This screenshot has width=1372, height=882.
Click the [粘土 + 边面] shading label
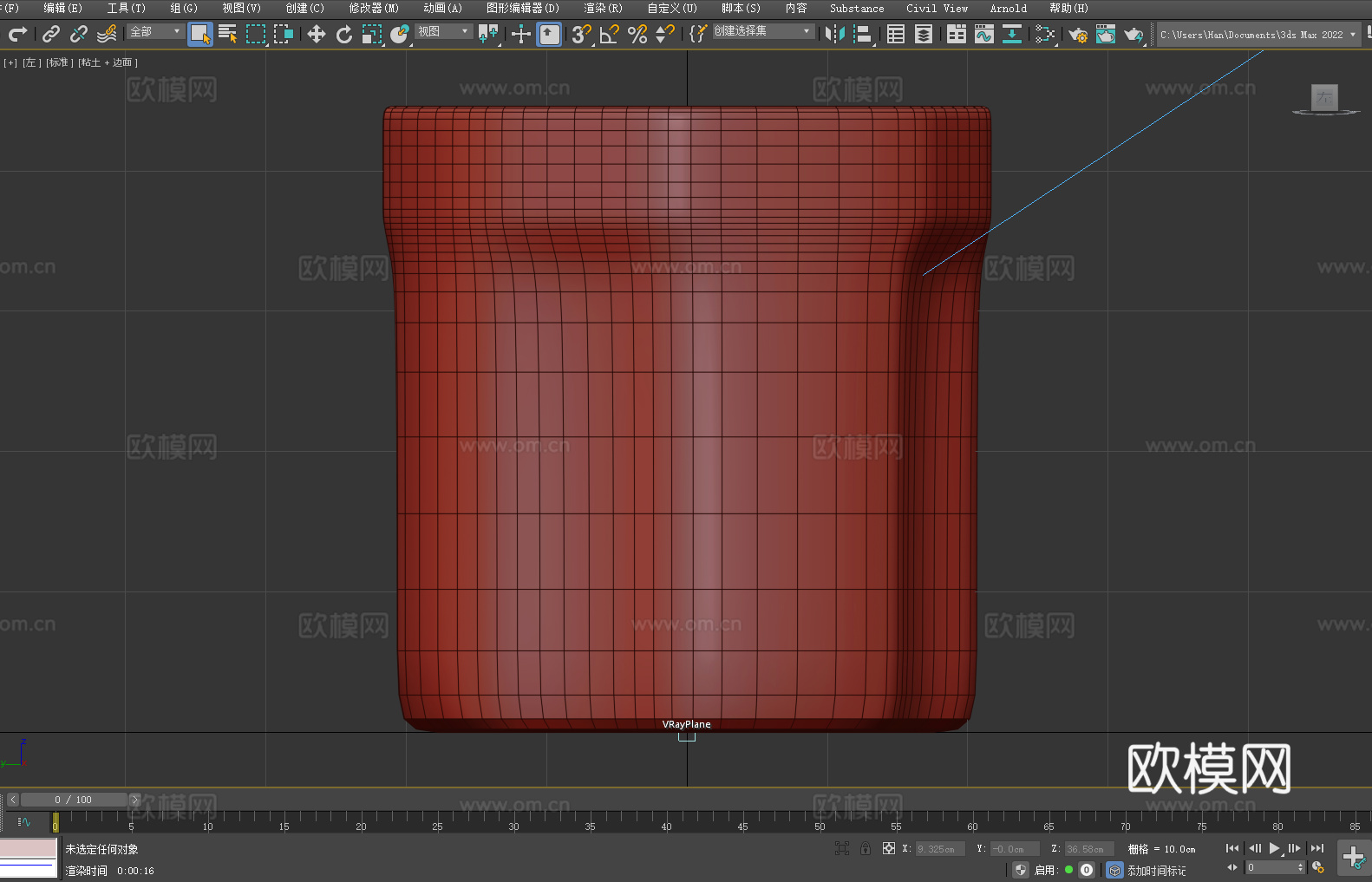(108, 62)
